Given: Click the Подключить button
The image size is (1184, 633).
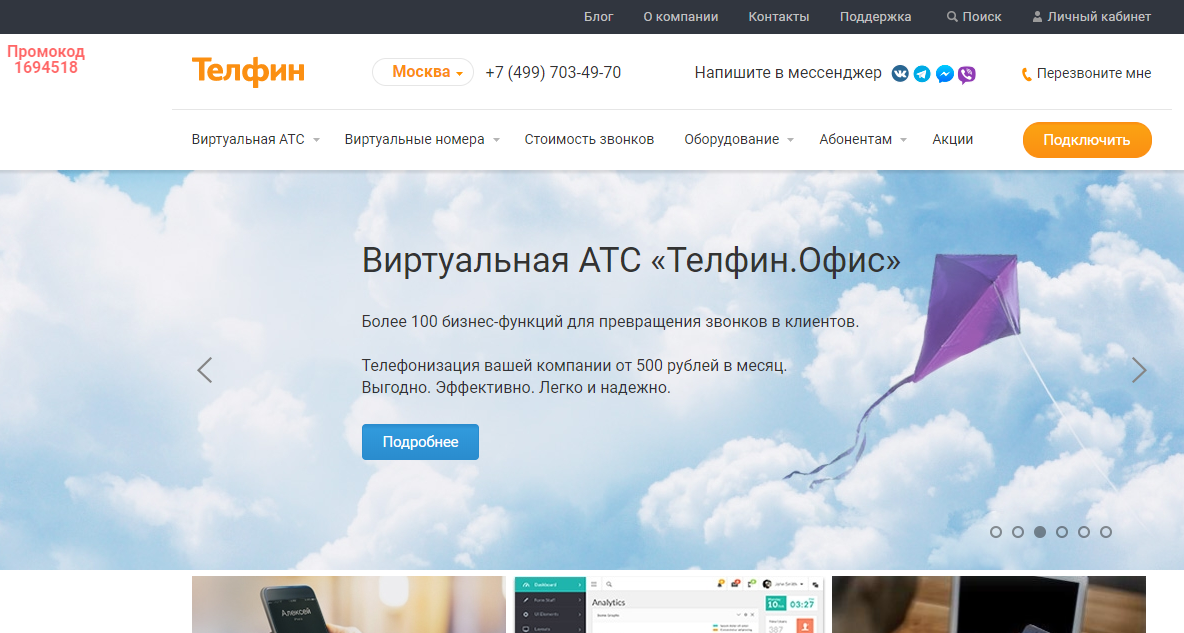Looking at the screenshot, I should click(1086, 140).
